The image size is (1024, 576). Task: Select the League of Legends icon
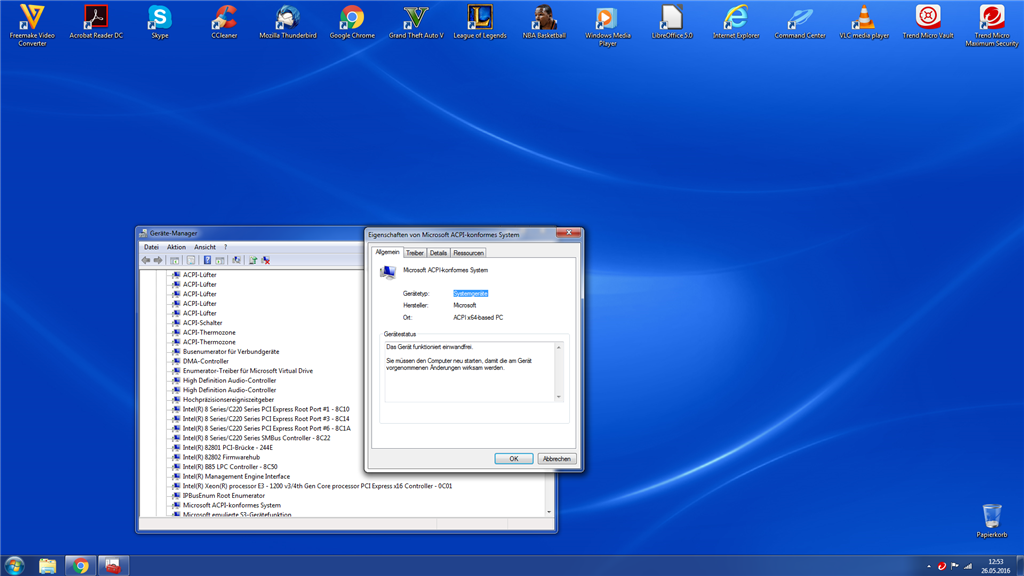coord(480,22)
